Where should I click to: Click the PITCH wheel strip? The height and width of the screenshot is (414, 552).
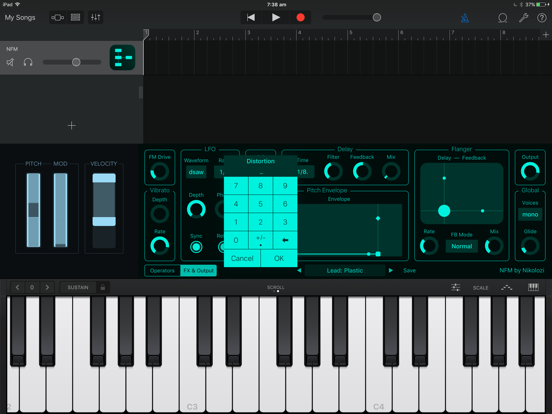pos(33,210)
